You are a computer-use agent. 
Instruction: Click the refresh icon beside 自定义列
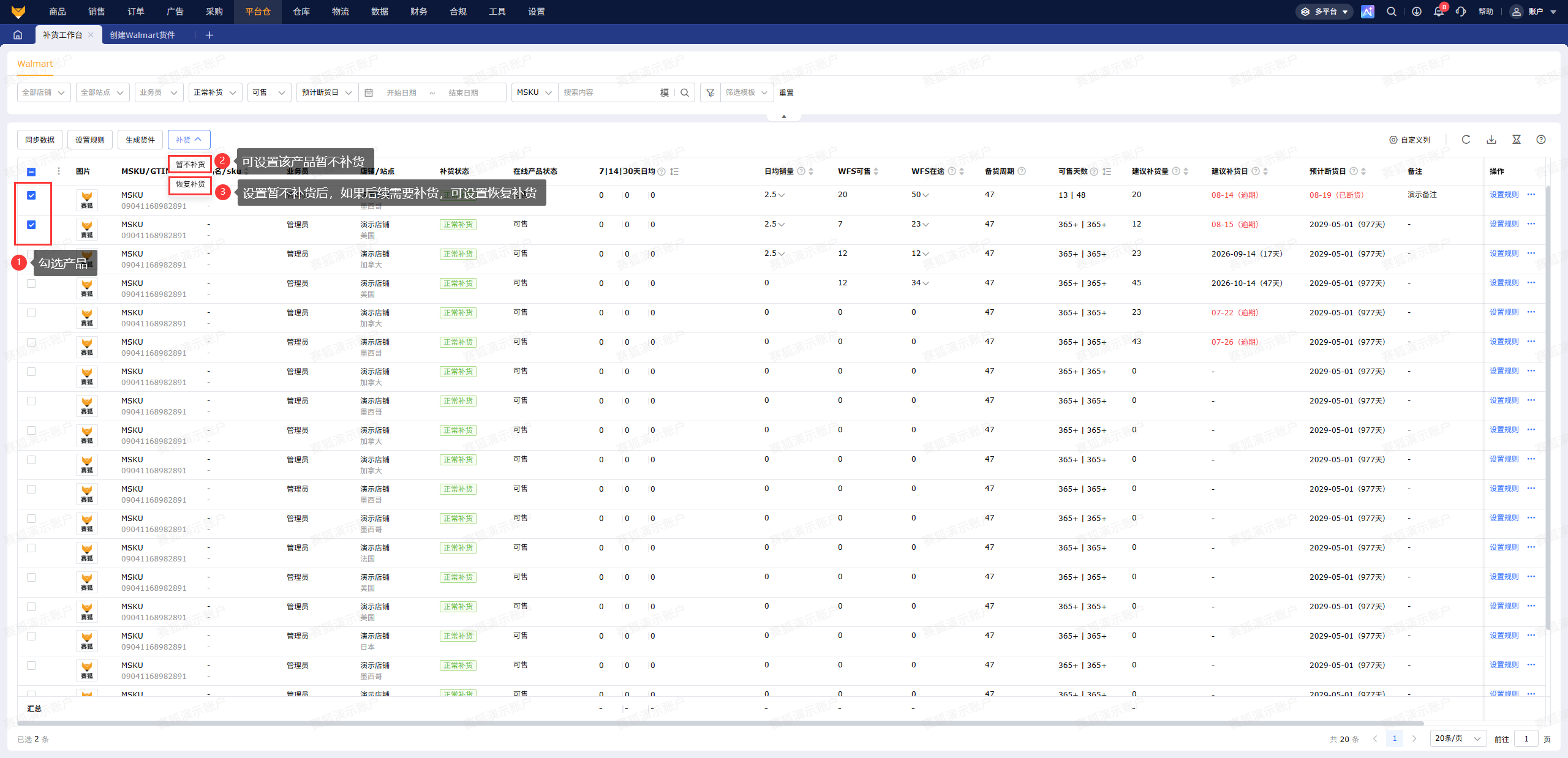click(x=1466, y=140)
